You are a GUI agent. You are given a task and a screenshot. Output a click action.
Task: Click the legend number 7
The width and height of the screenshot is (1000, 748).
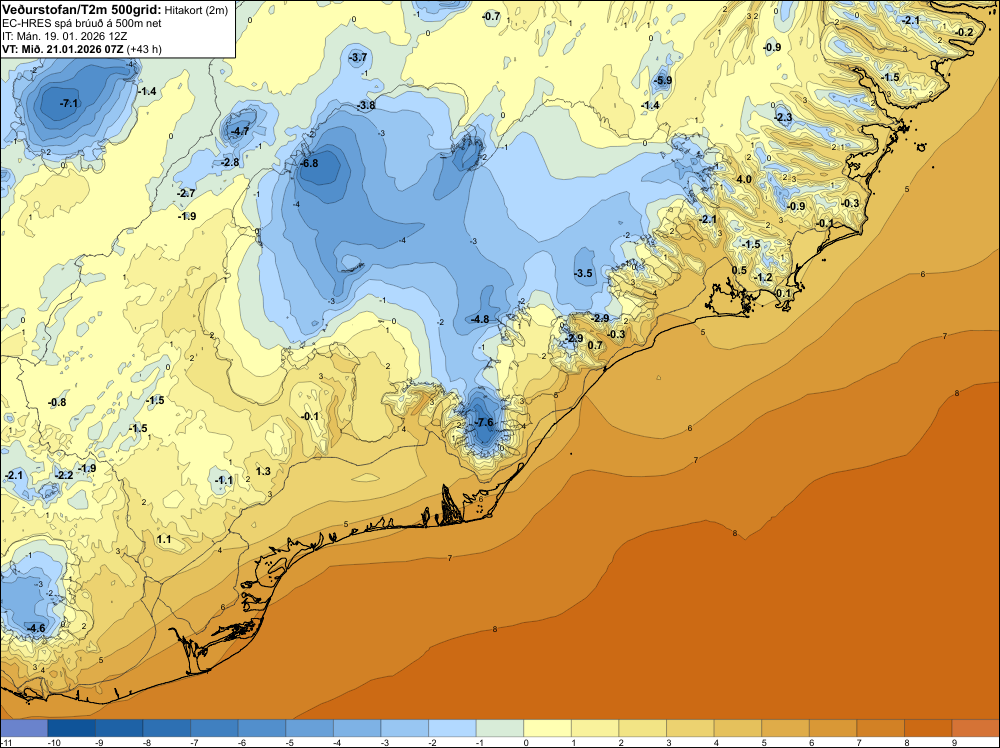click(x=859, y=742)
